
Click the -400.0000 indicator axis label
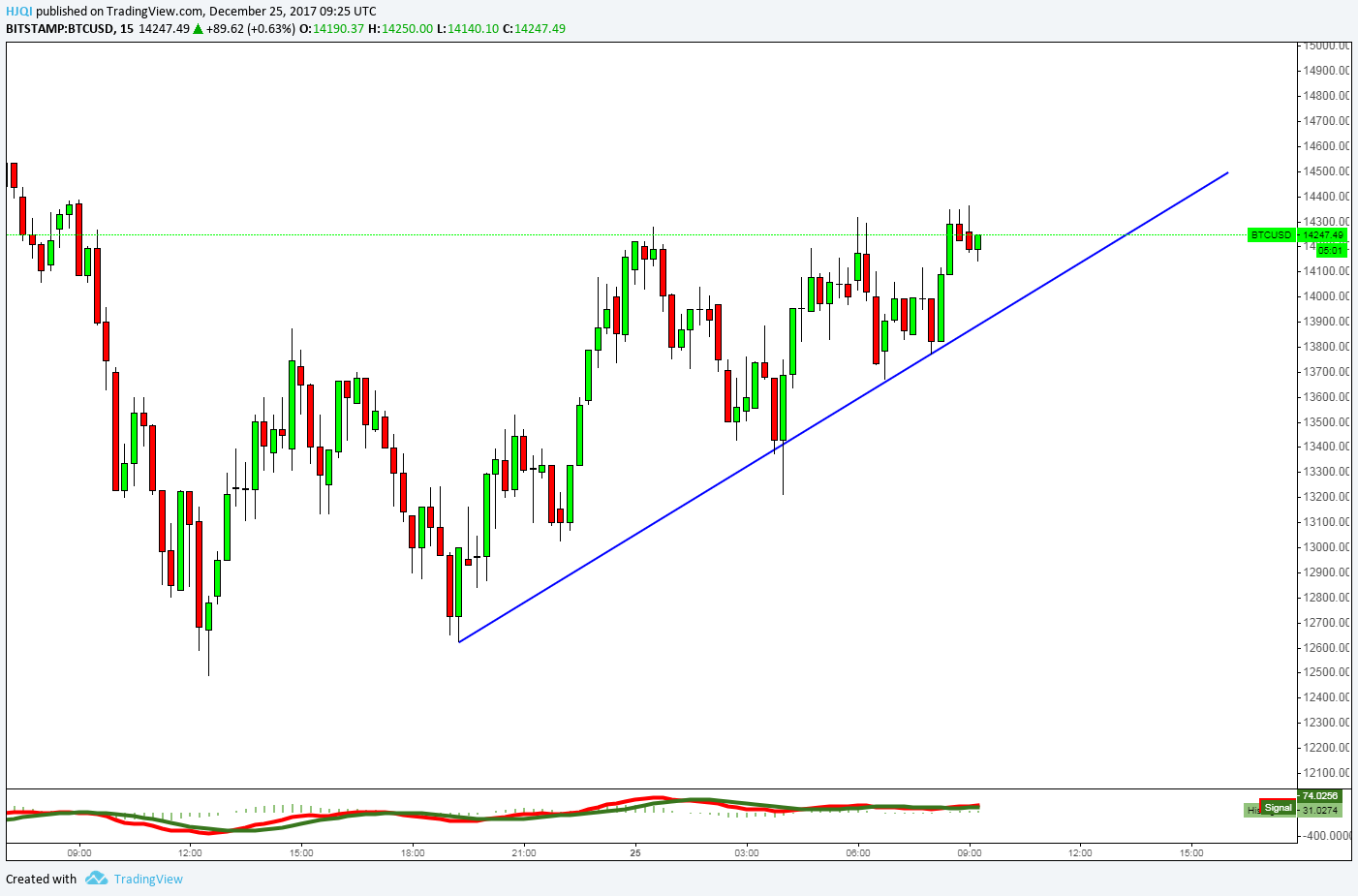(1325, 835)
